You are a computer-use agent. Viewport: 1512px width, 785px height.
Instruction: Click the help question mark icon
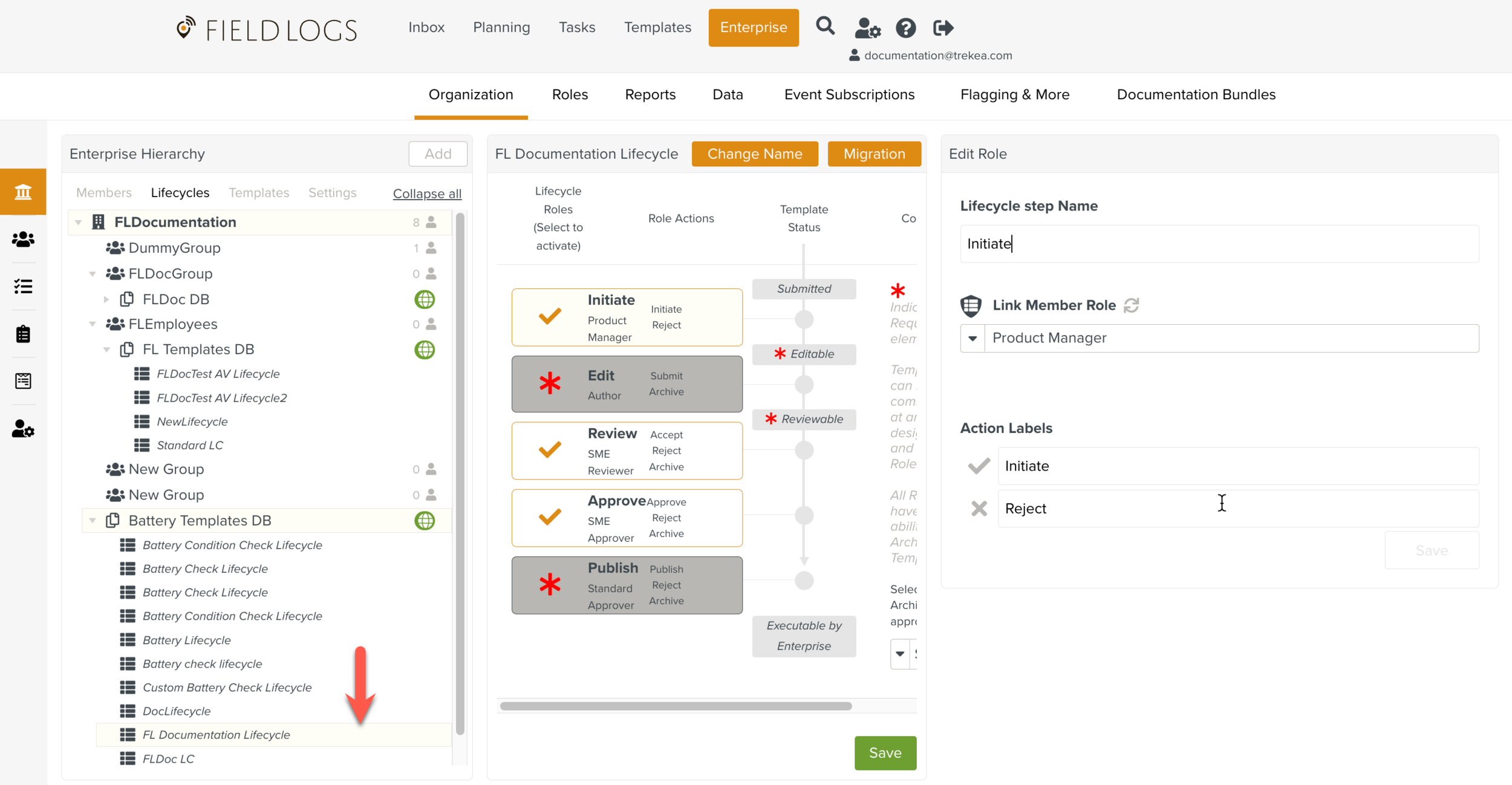pos(905,28)
